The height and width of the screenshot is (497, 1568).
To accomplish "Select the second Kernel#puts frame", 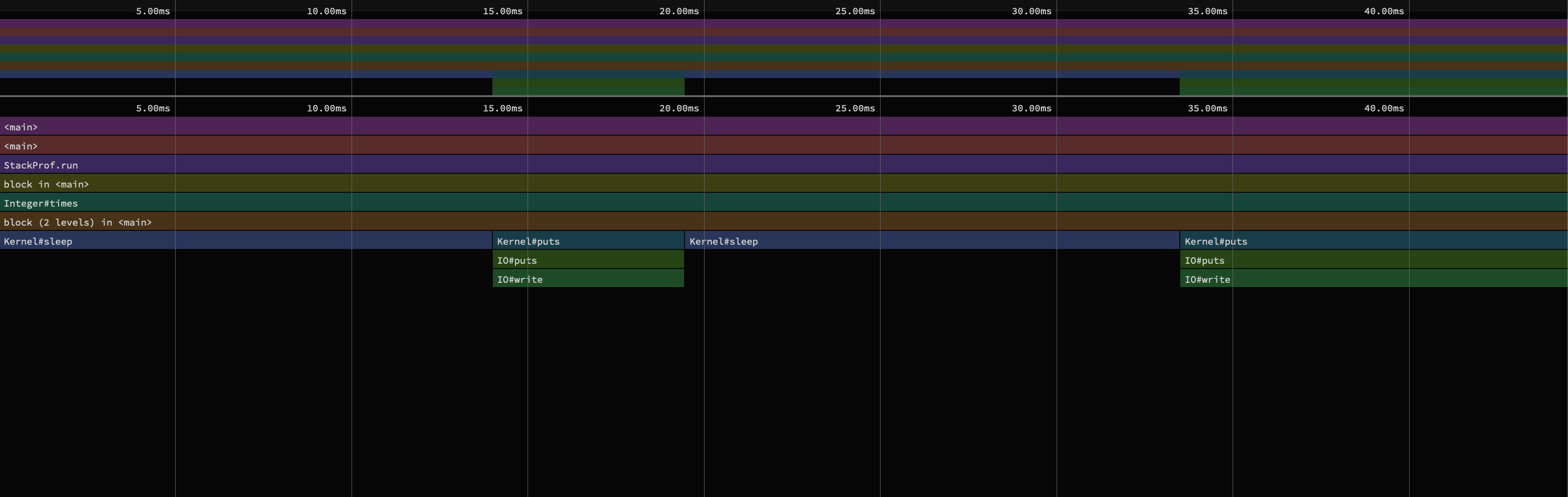I will (x=1374, y=240).
